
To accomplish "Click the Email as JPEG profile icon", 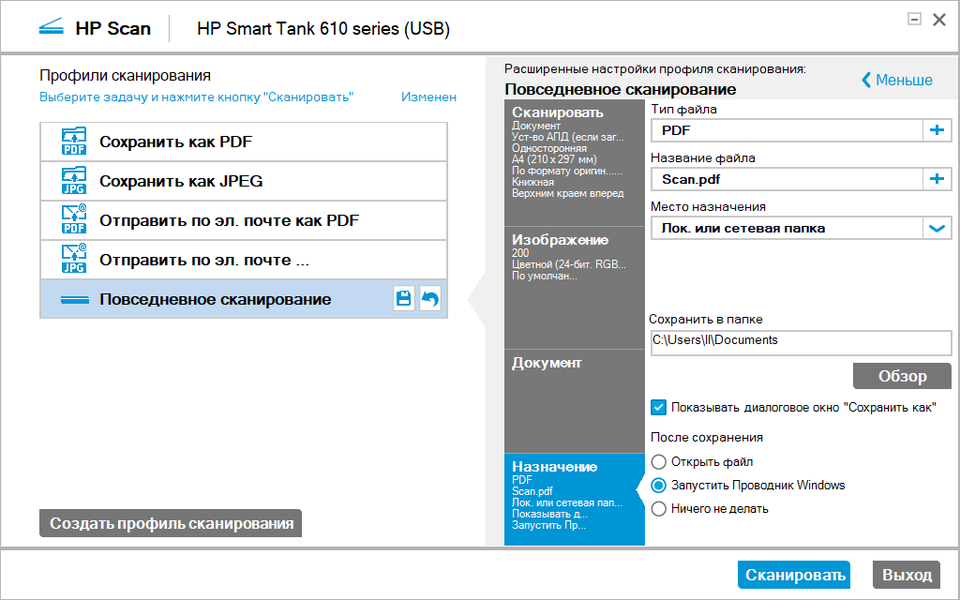I will coord(74,260).
